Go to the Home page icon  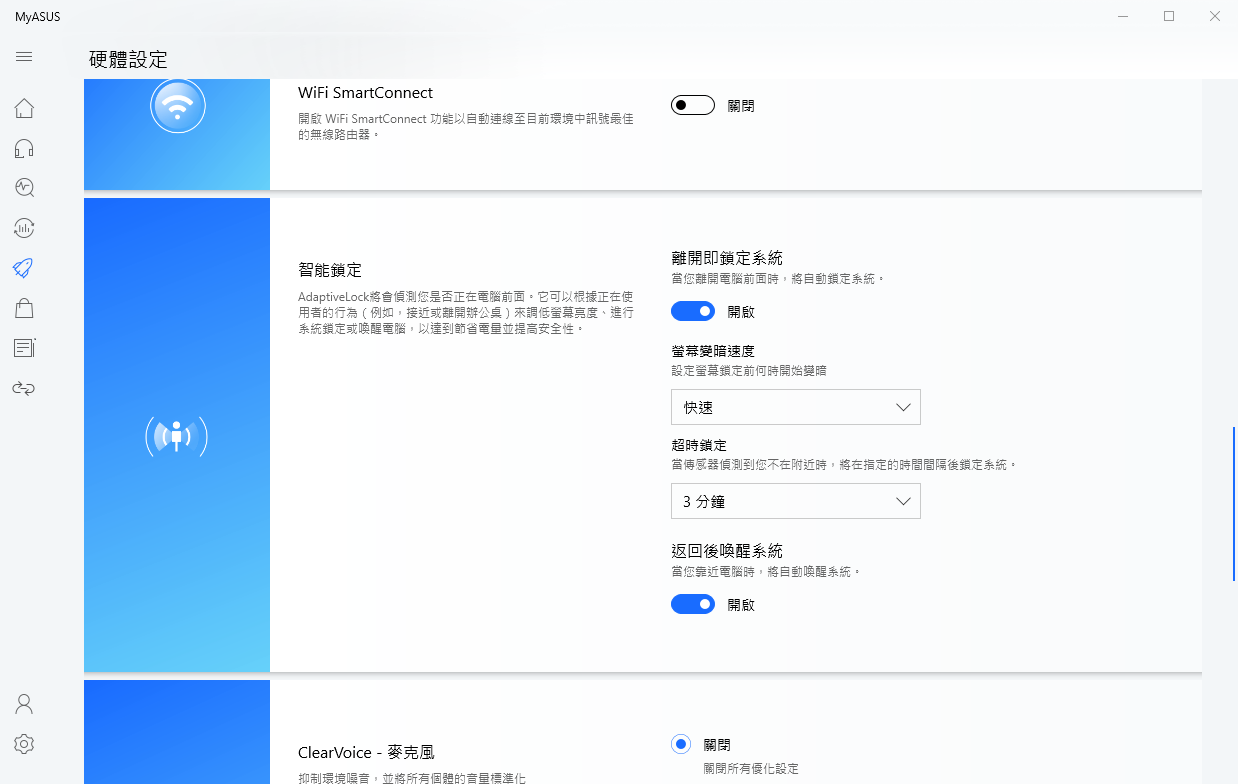(24, 108)
